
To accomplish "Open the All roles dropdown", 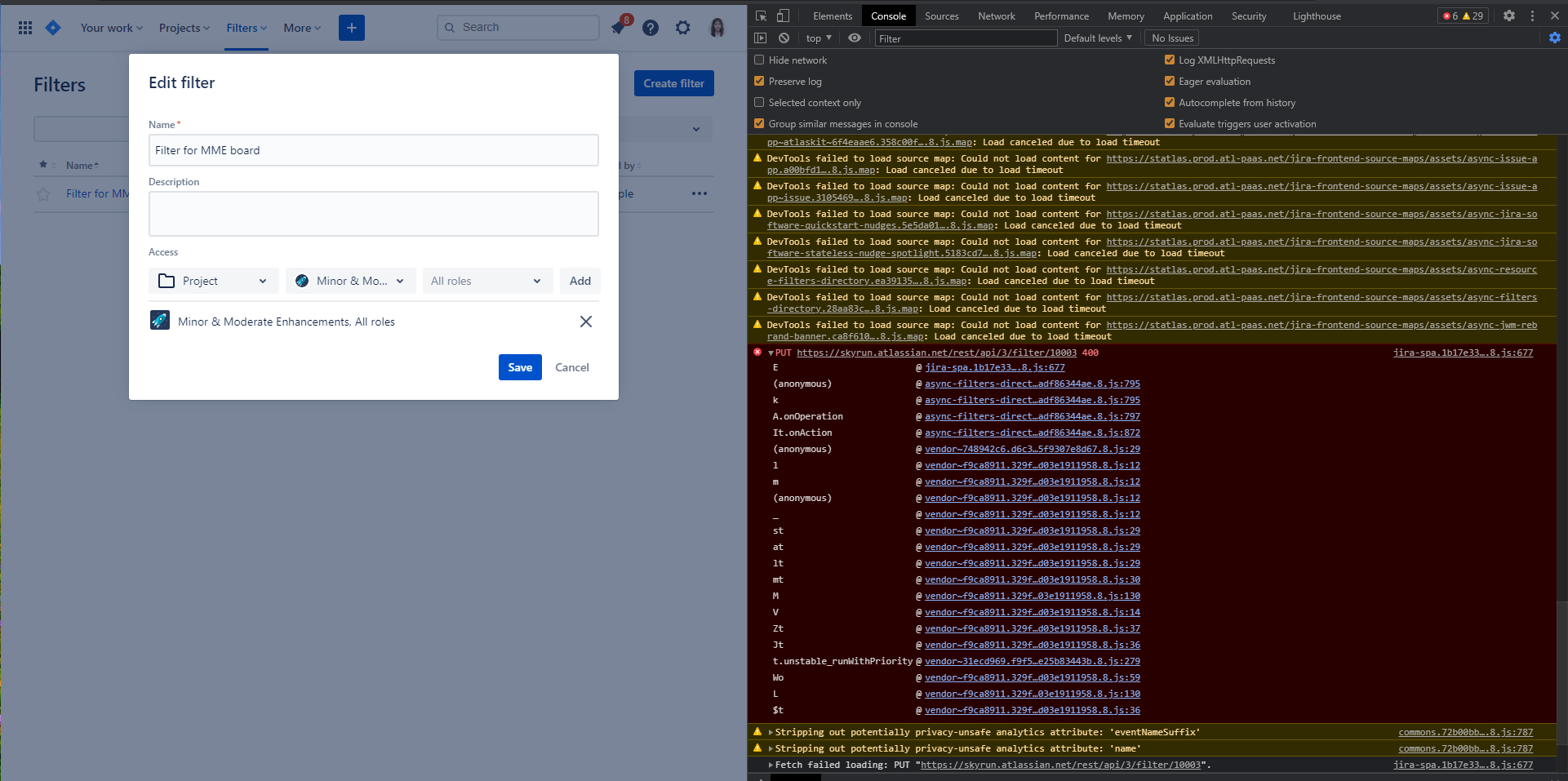I will coord(487,281).
